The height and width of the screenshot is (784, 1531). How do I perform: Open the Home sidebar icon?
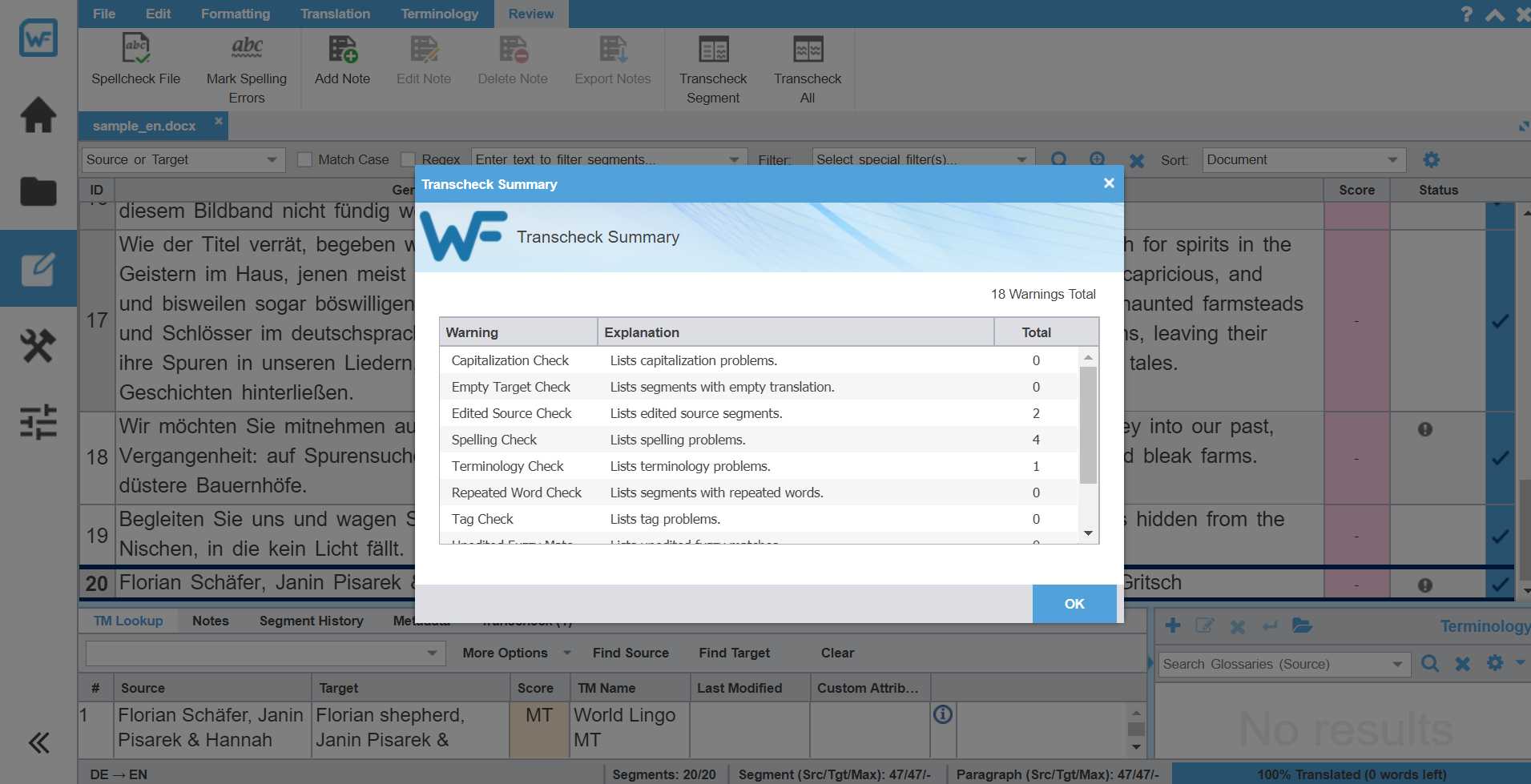click(x=38, y=115)
